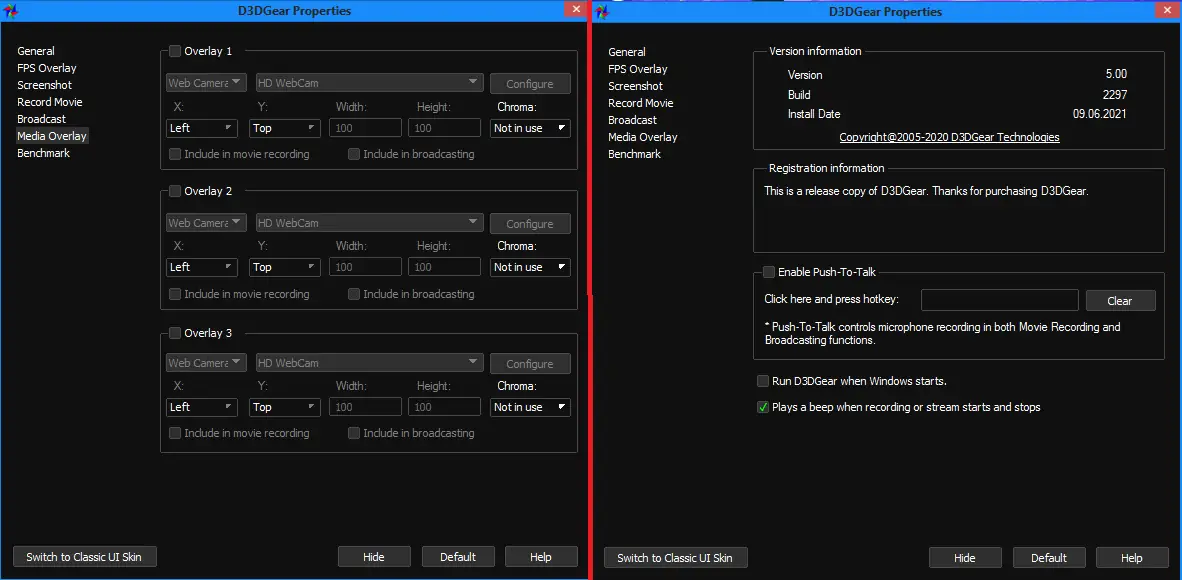Enable the Overlay 2 checkbox
Image resolution: width=1182 pixels, height=580 pixels.
pos(175,192)
